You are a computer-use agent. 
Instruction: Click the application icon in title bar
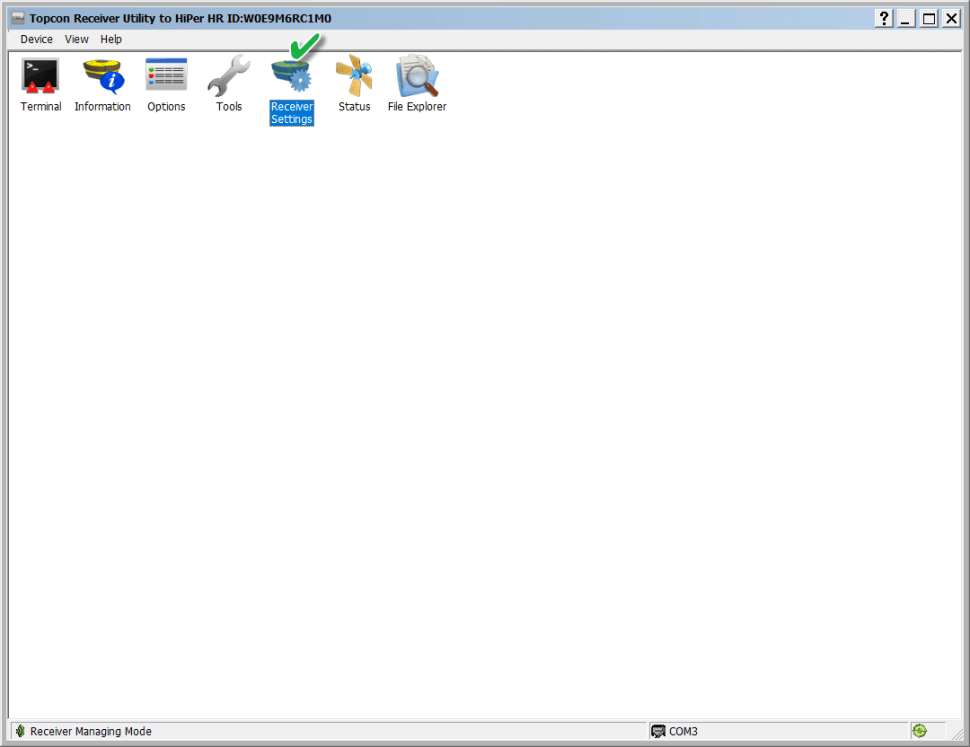click(18, 18)
